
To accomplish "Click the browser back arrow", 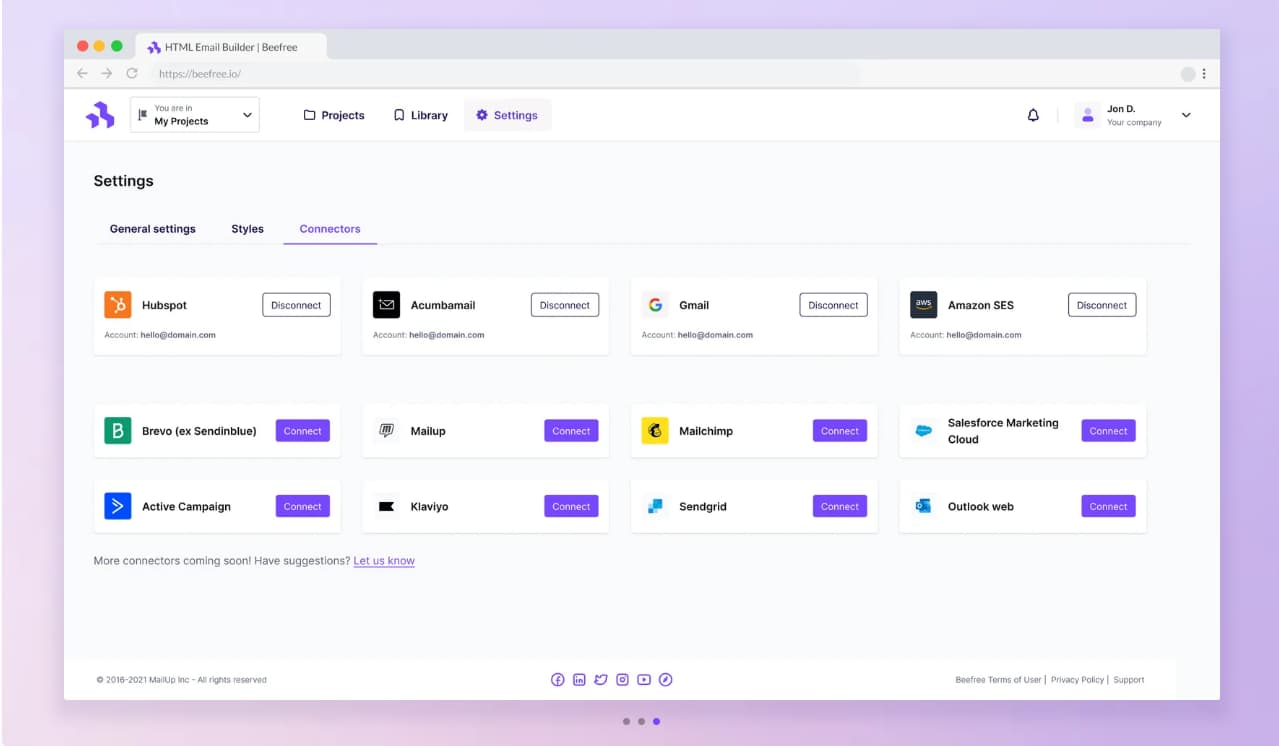I will pos(83,73).
